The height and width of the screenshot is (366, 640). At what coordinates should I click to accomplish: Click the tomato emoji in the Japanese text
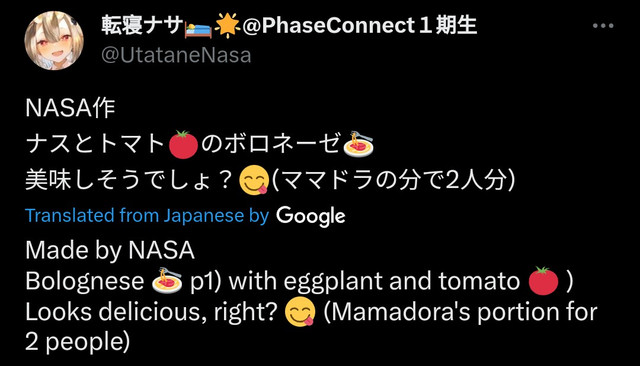pos(183,144)
